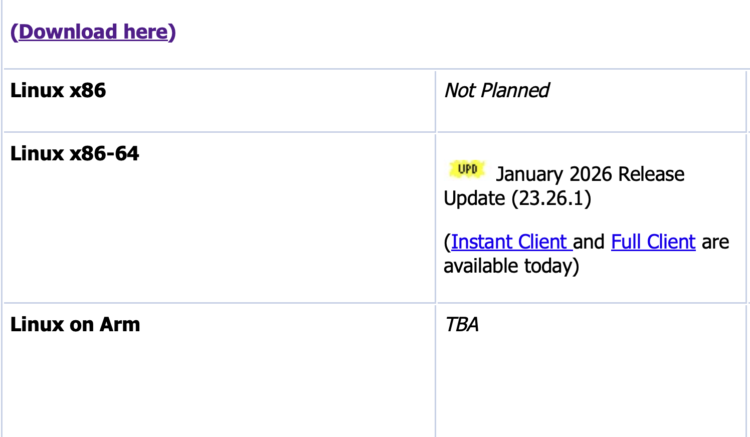Image resolution: width=750 pixels, height=437 pixels.
Task: Click the word "Not" in first row
Action: [x=459, y=90]
